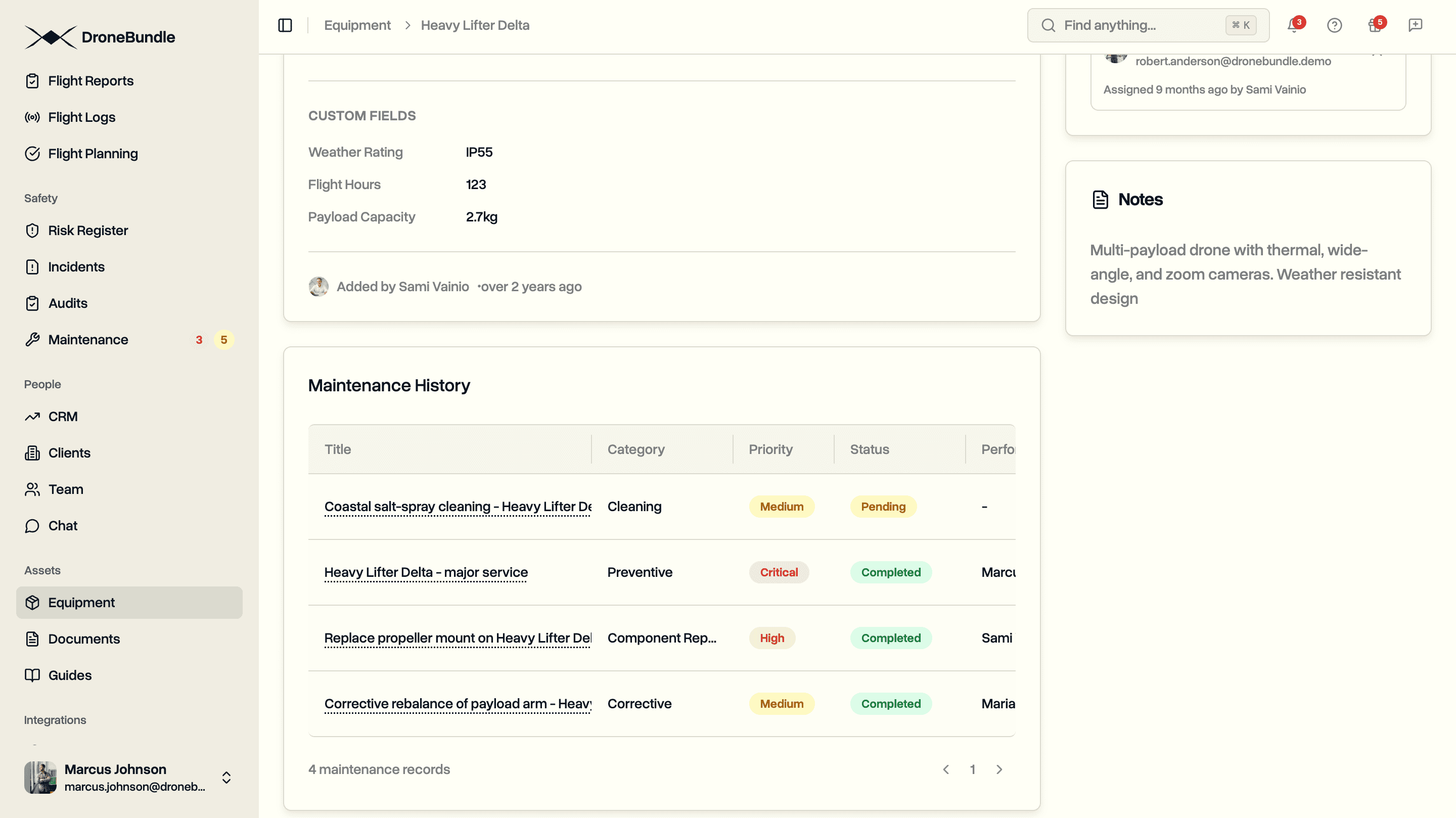Go to previous maintenance records page
Image resolution: width=1456 pixels, height=818 pixels.
coord(945,769)
